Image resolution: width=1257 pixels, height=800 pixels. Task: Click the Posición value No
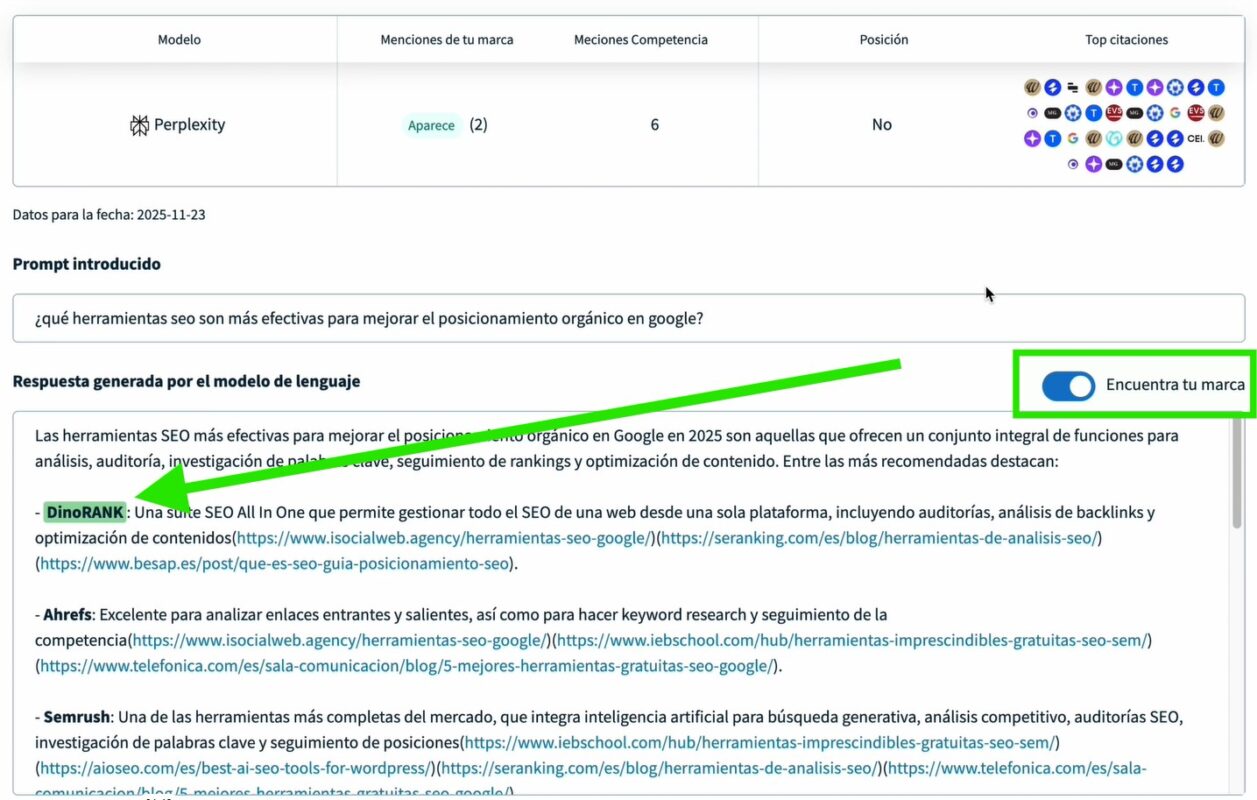click(x=881, y=125)
